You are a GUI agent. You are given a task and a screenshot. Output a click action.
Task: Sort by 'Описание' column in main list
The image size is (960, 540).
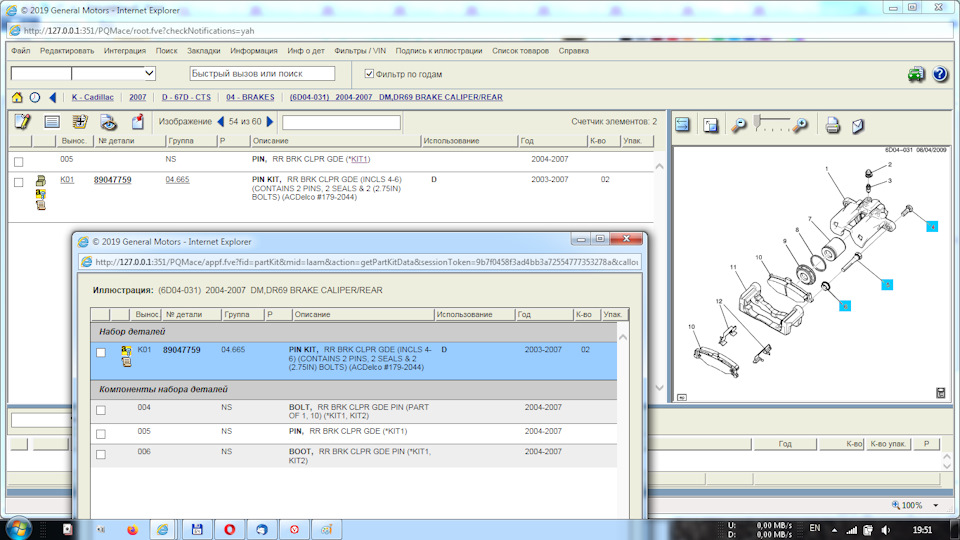(336, 141)
